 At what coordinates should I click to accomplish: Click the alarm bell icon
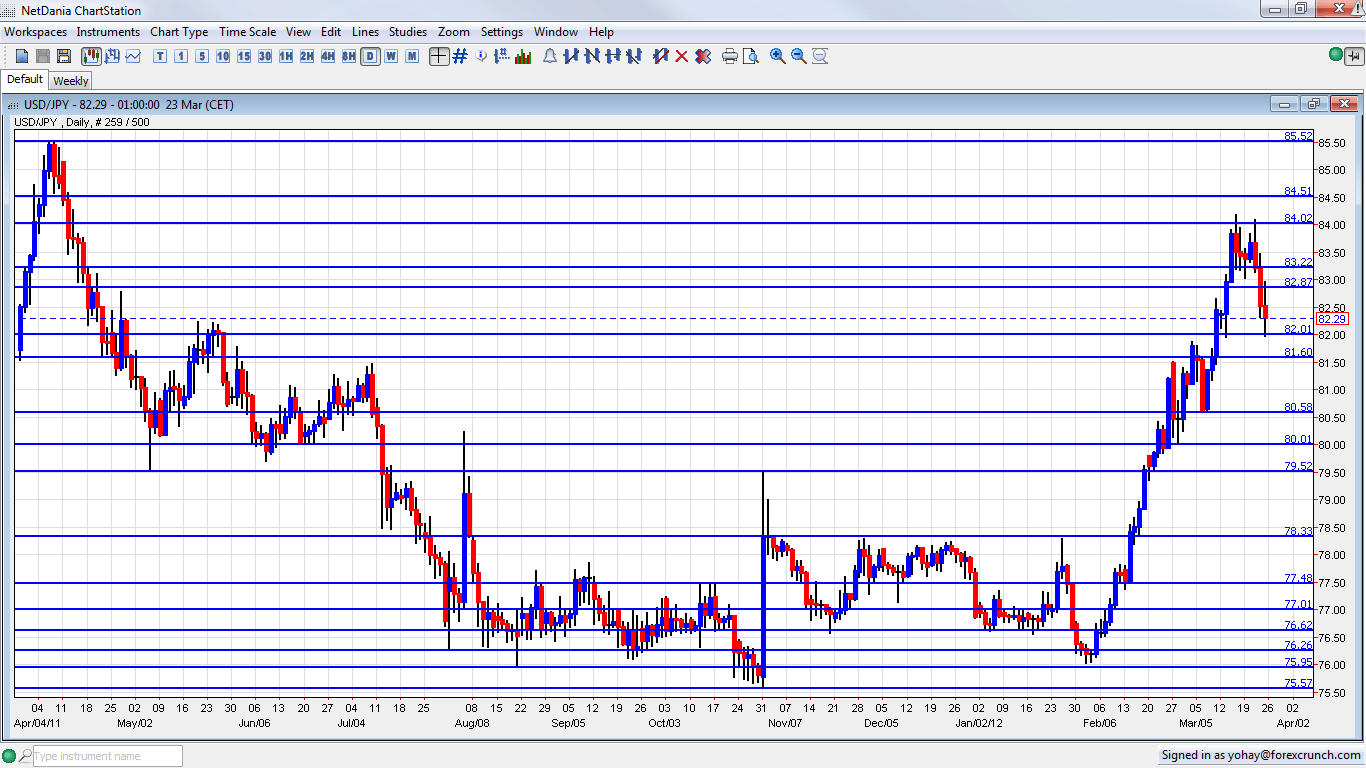point(549,57)
